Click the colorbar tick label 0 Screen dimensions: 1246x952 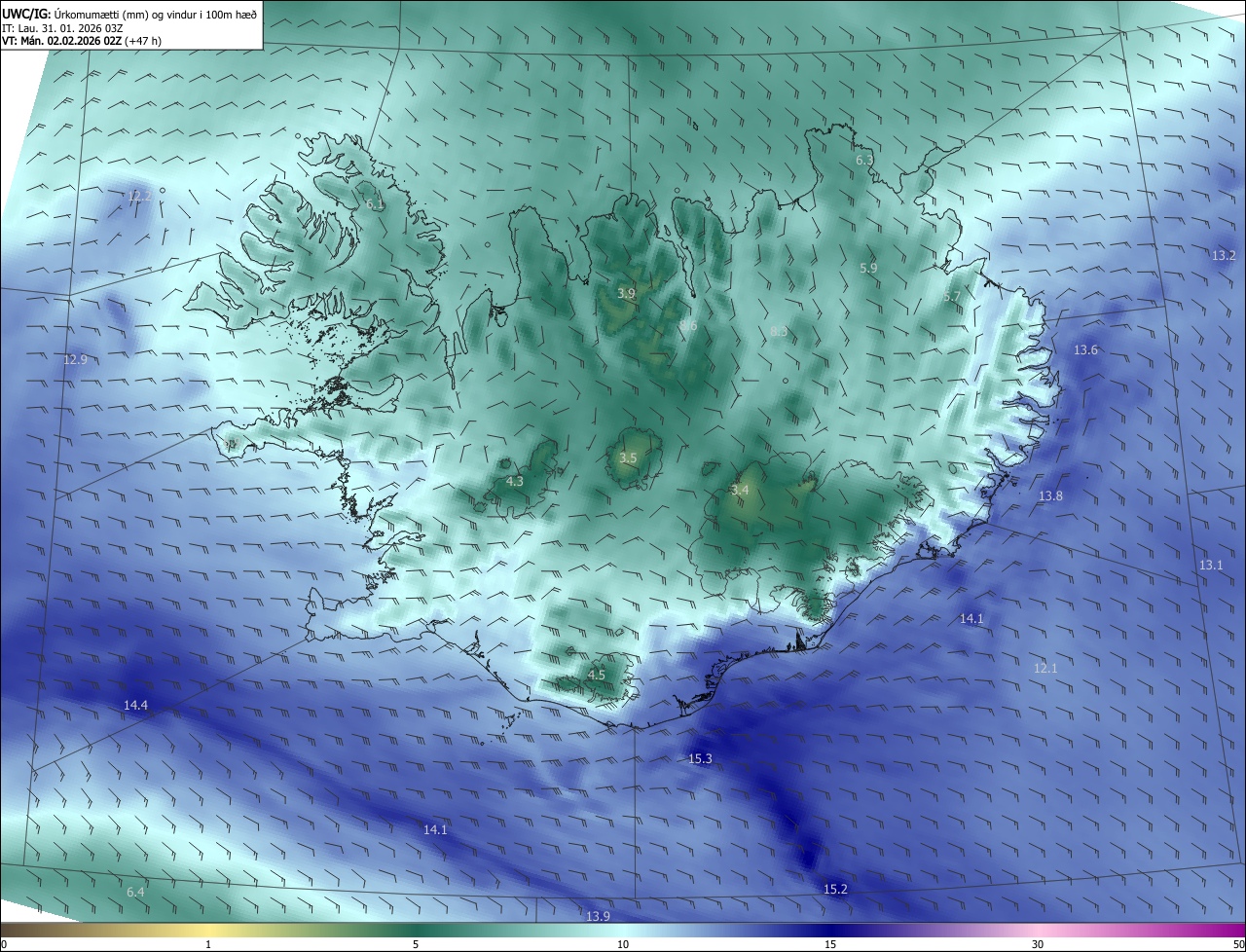coord(4,945)
